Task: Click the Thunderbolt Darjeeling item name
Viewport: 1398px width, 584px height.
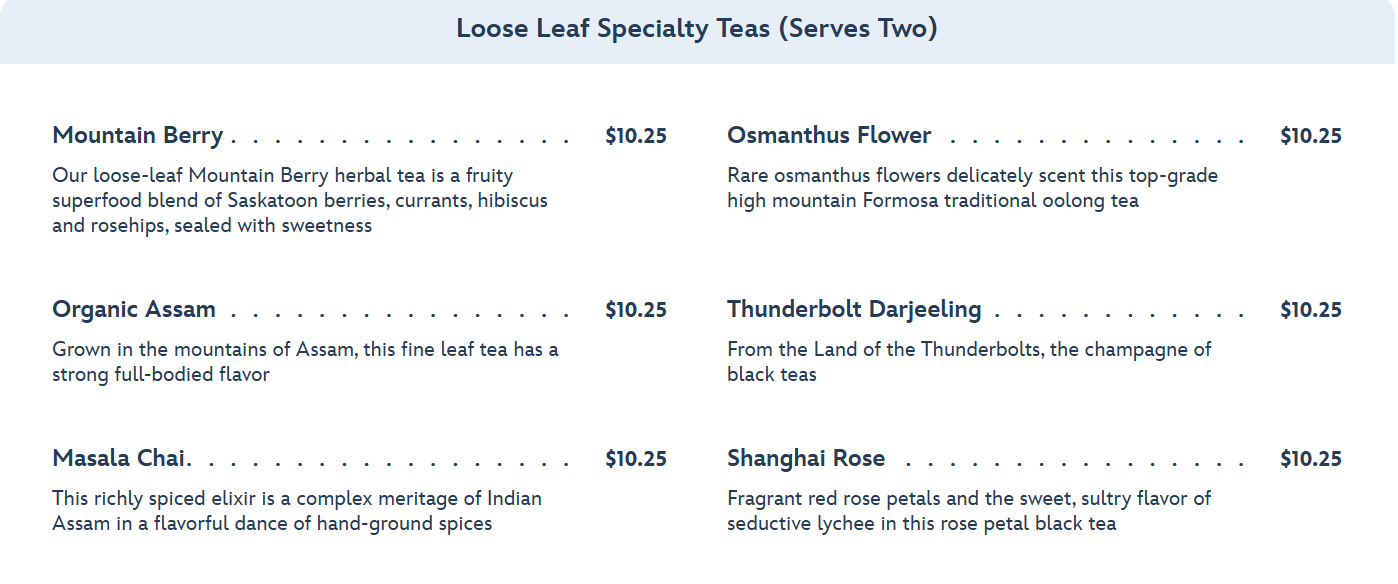Action: pos(854,310)
